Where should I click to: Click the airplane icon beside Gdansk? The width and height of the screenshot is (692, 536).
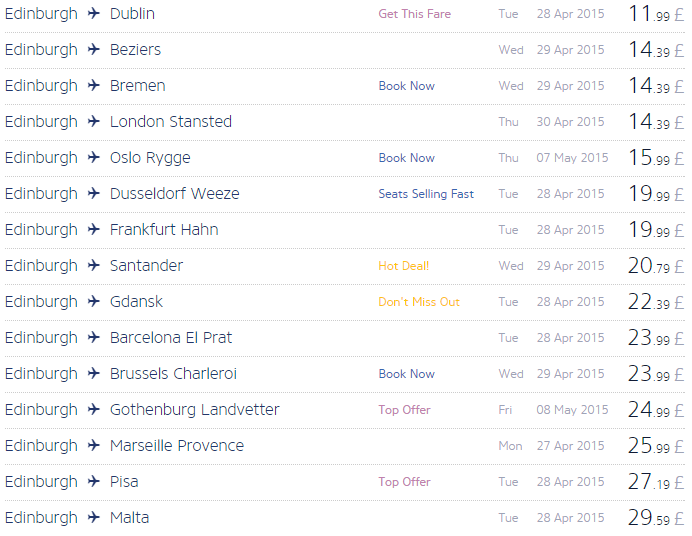(94, 301)
